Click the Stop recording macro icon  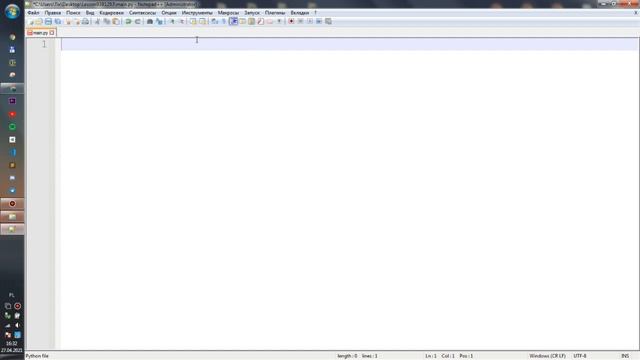[300, 21]
